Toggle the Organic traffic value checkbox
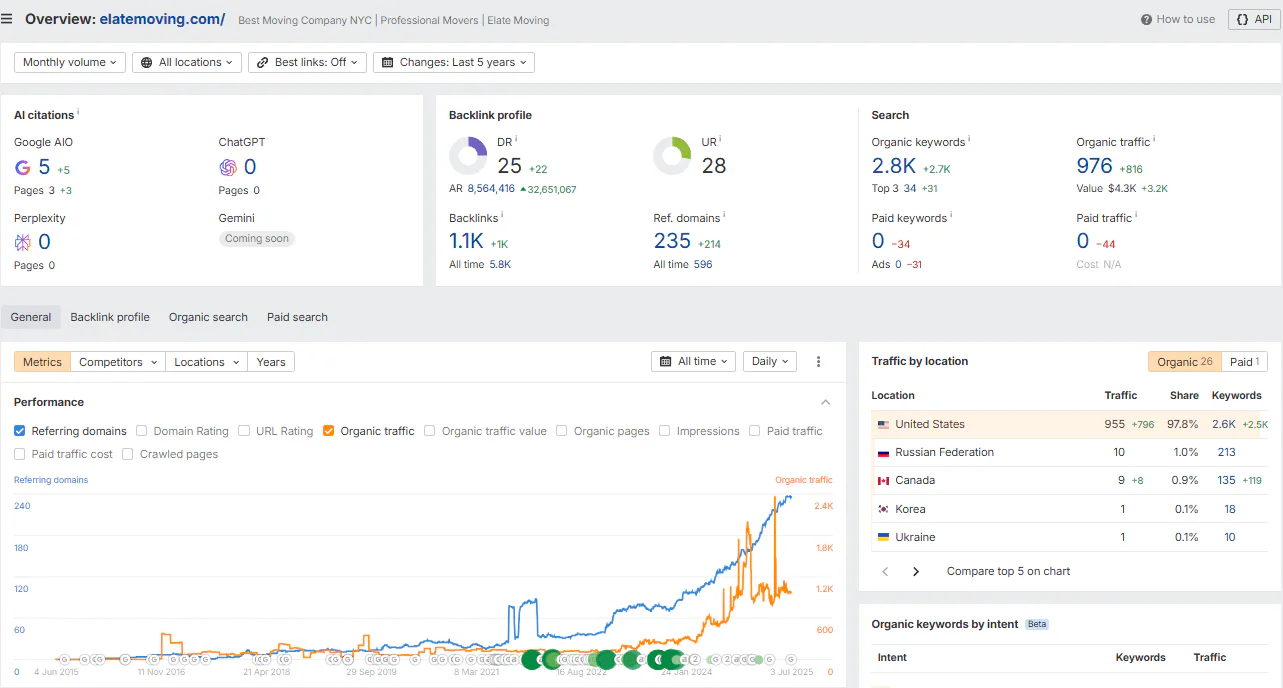Viewport: 1283px width, 688px height. pos(430,431)
